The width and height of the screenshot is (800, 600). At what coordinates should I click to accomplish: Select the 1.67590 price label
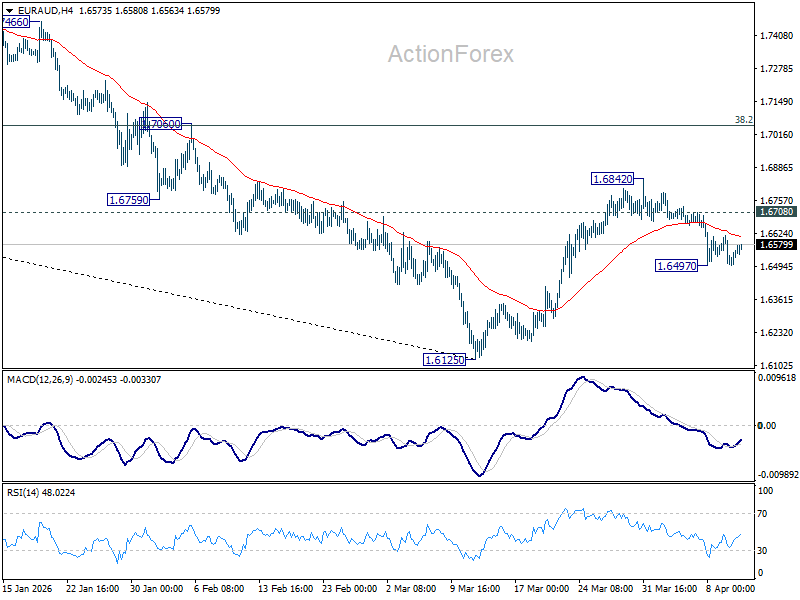tap(129, 199)
